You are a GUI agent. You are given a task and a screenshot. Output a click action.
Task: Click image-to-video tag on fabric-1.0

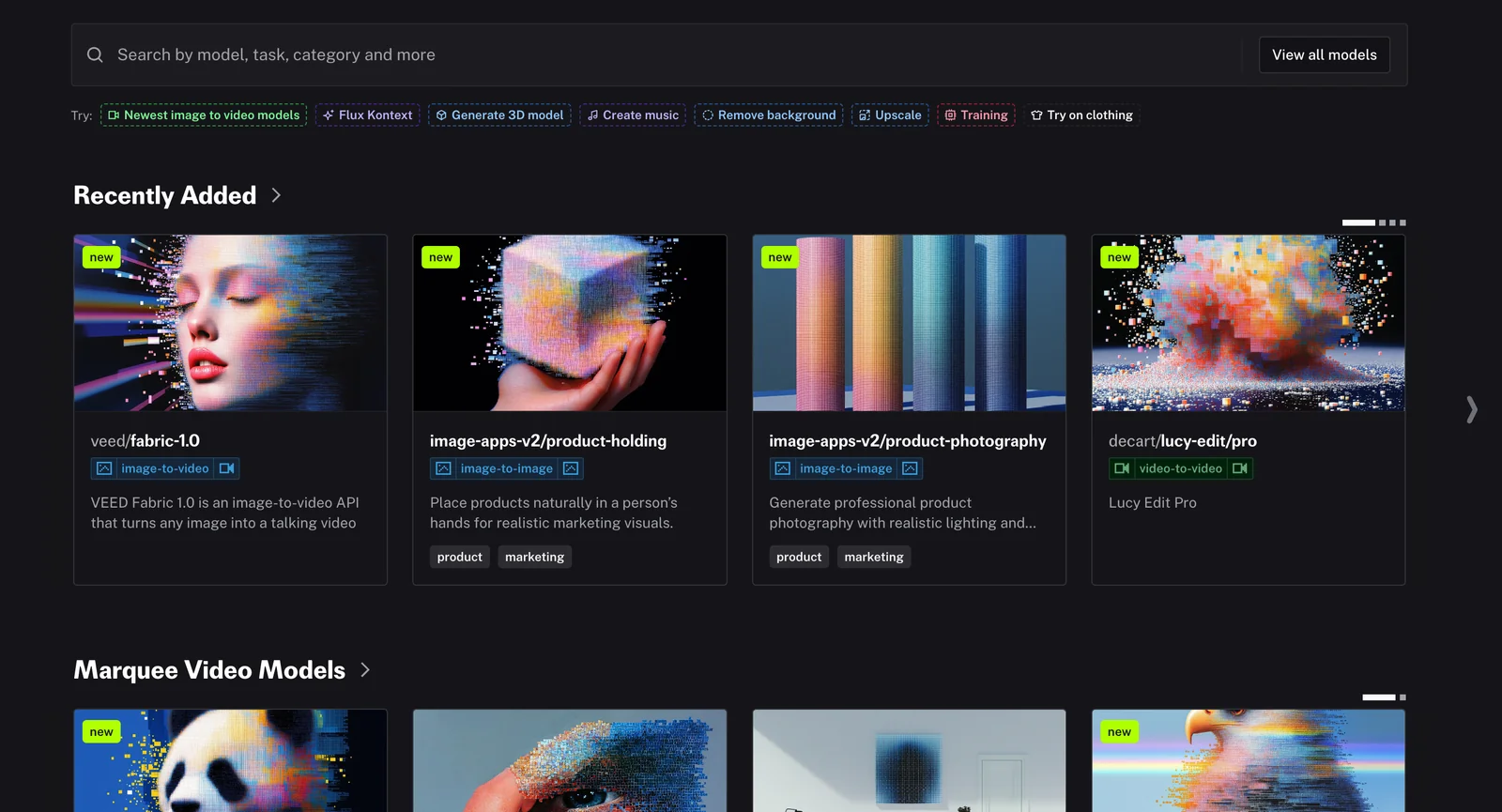(165, 468)
